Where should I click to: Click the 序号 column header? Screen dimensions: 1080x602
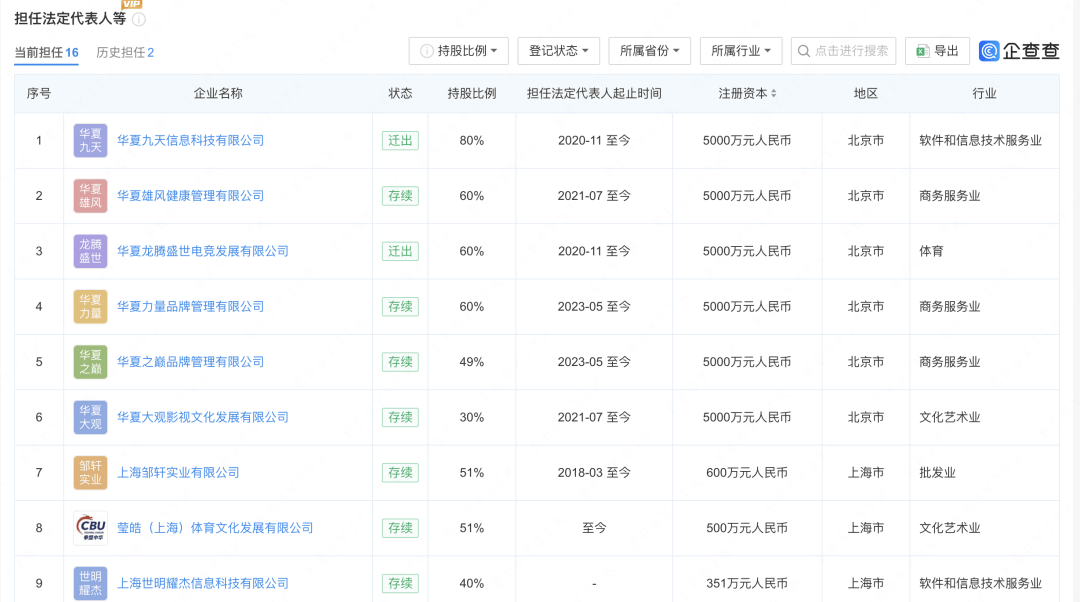[x=39, y=94]
